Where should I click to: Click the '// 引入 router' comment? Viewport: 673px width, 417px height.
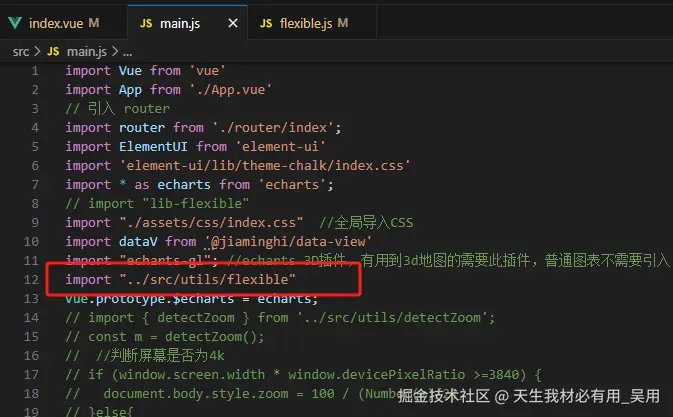pyautogui.click(x=118, y=109)
